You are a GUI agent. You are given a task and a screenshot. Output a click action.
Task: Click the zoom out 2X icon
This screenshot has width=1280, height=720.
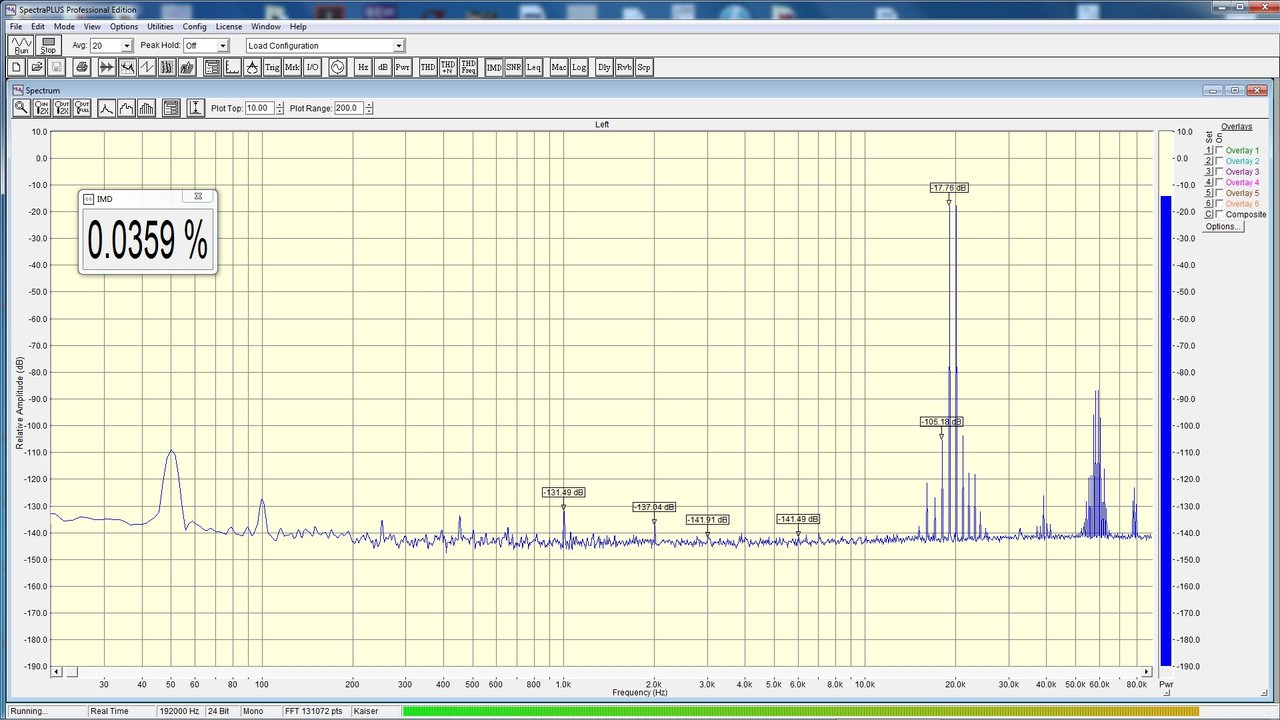[63, 108]
